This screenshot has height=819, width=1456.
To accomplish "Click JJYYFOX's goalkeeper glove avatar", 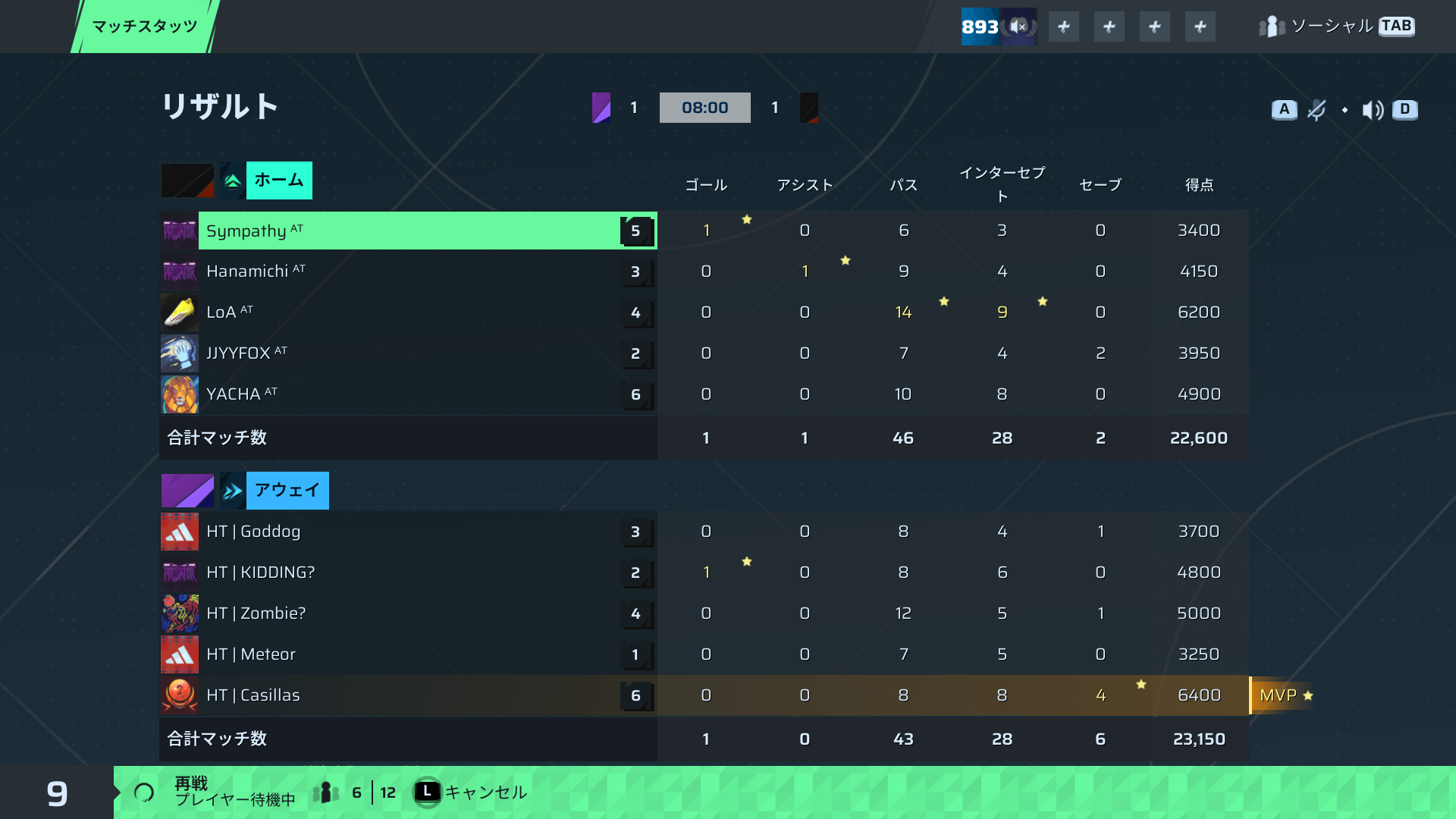I will 180,353.
